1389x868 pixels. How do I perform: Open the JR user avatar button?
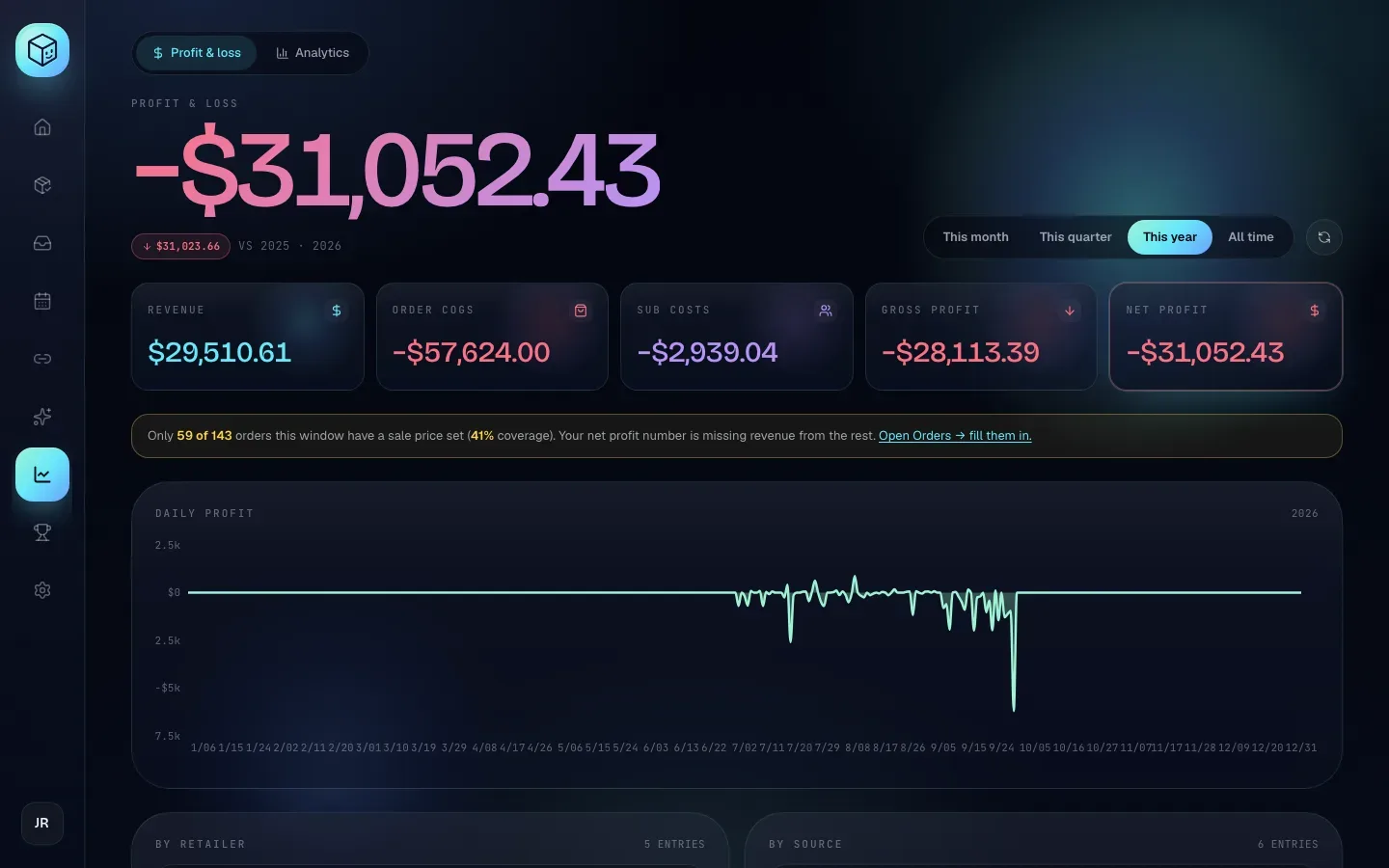click(x=42, y=824)
